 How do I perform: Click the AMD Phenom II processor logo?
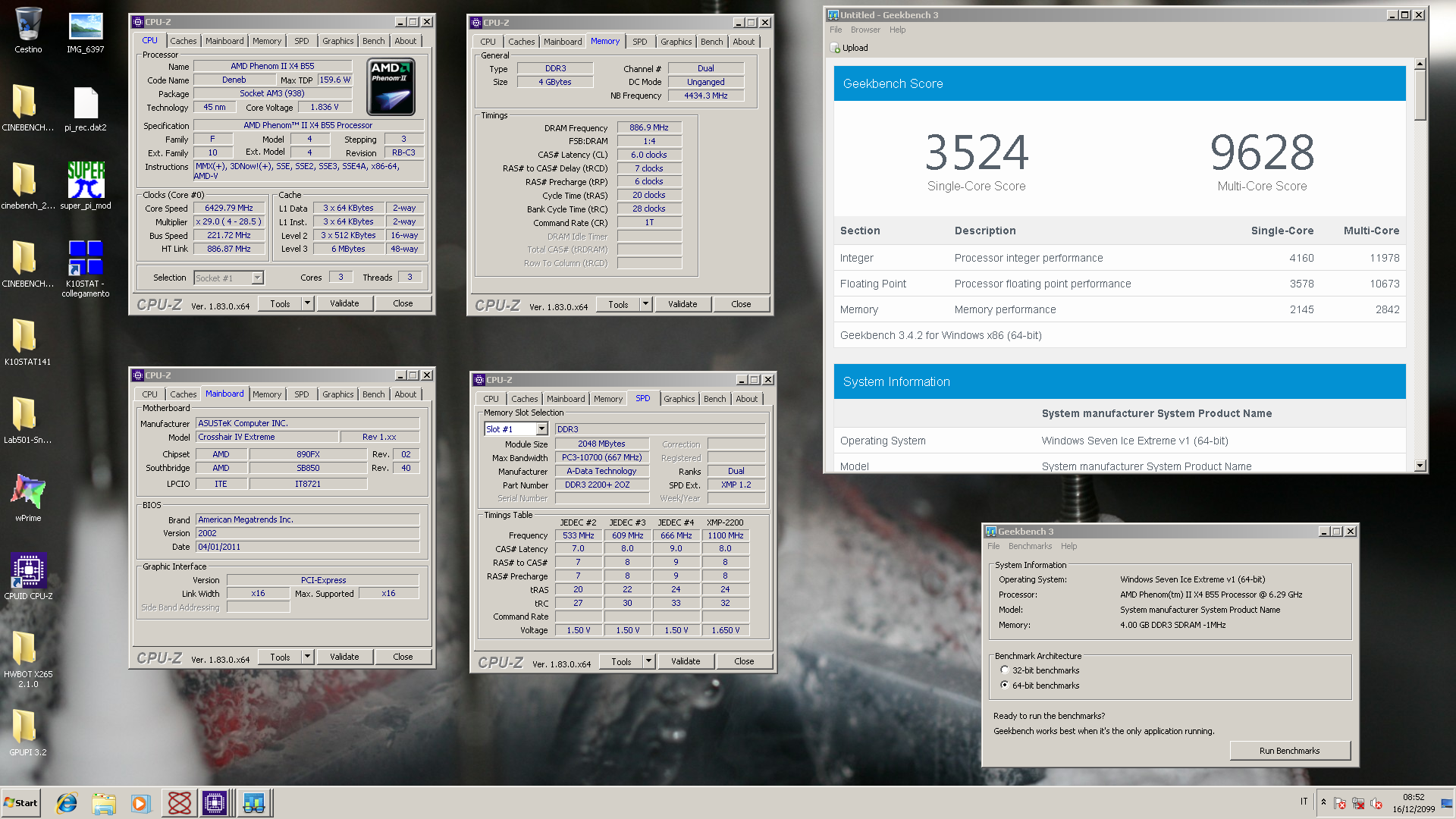(x=391, y=86)
